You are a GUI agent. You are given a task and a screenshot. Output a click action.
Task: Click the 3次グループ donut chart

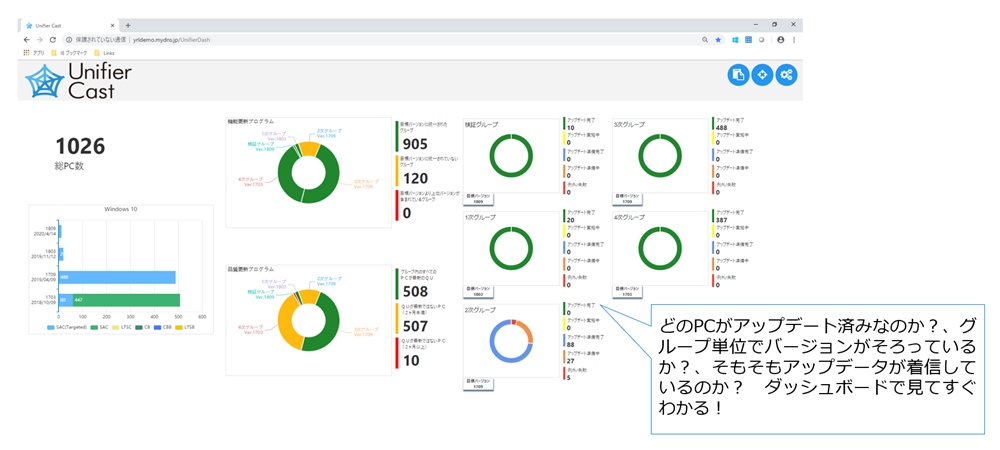point(660,156)
